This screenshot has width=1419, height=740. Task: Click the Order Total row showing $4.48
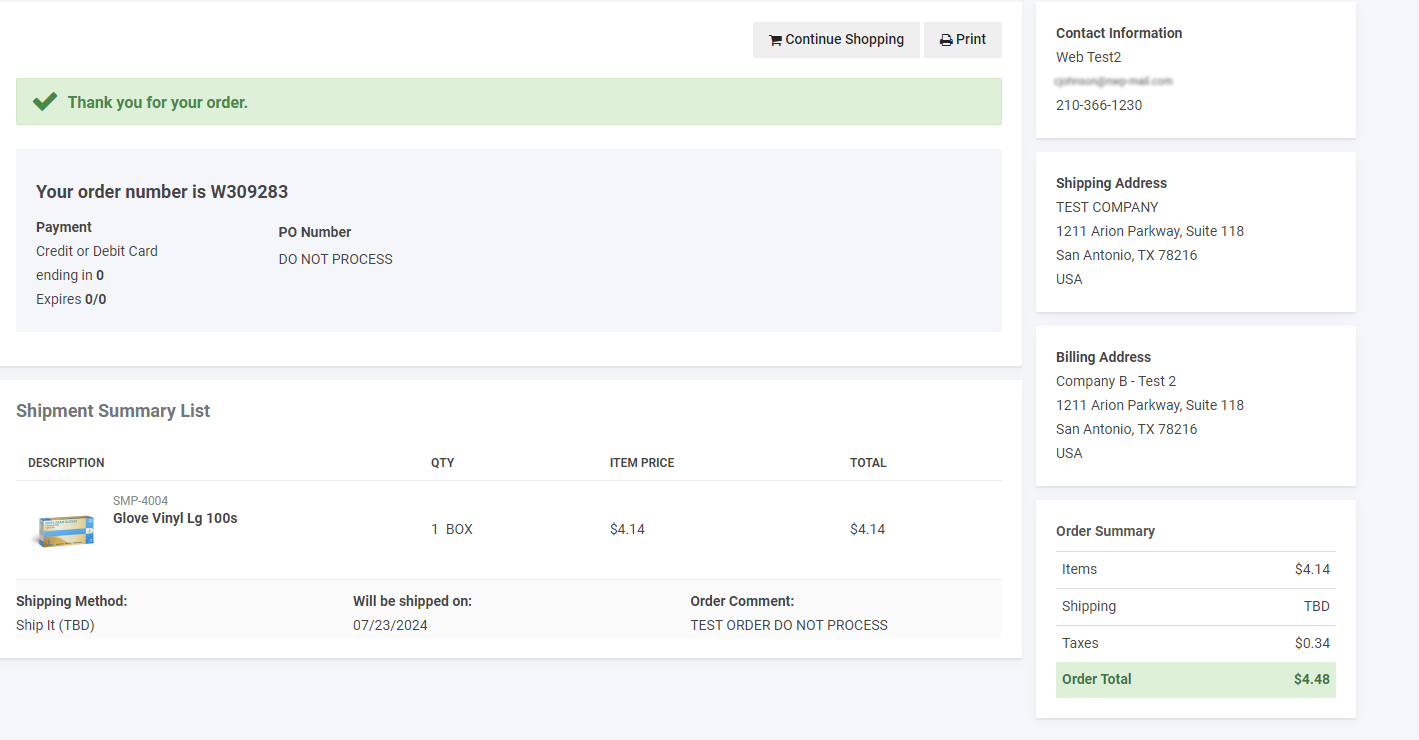pos(1196,679)
